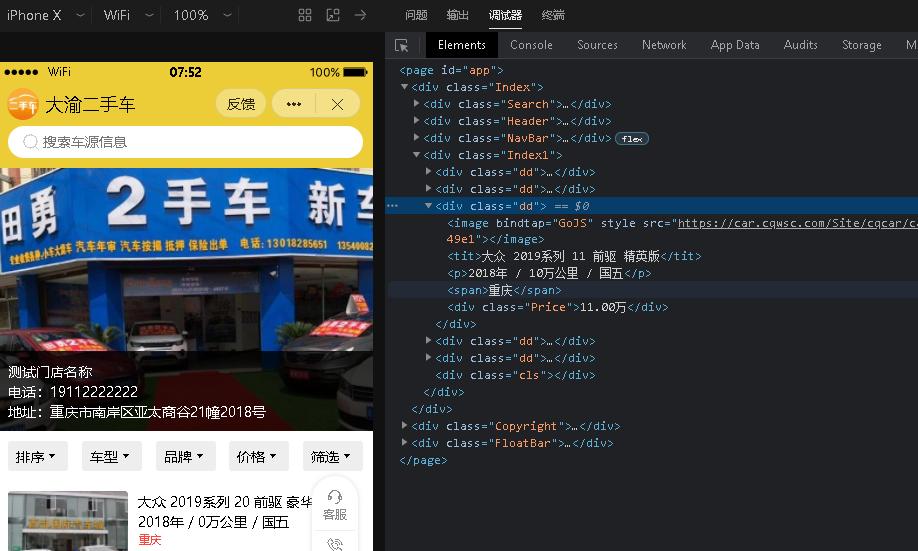Viewport: 918px width, 551px height.
Task: Tap the 反馈 feedback button
Action: [241, 104]
